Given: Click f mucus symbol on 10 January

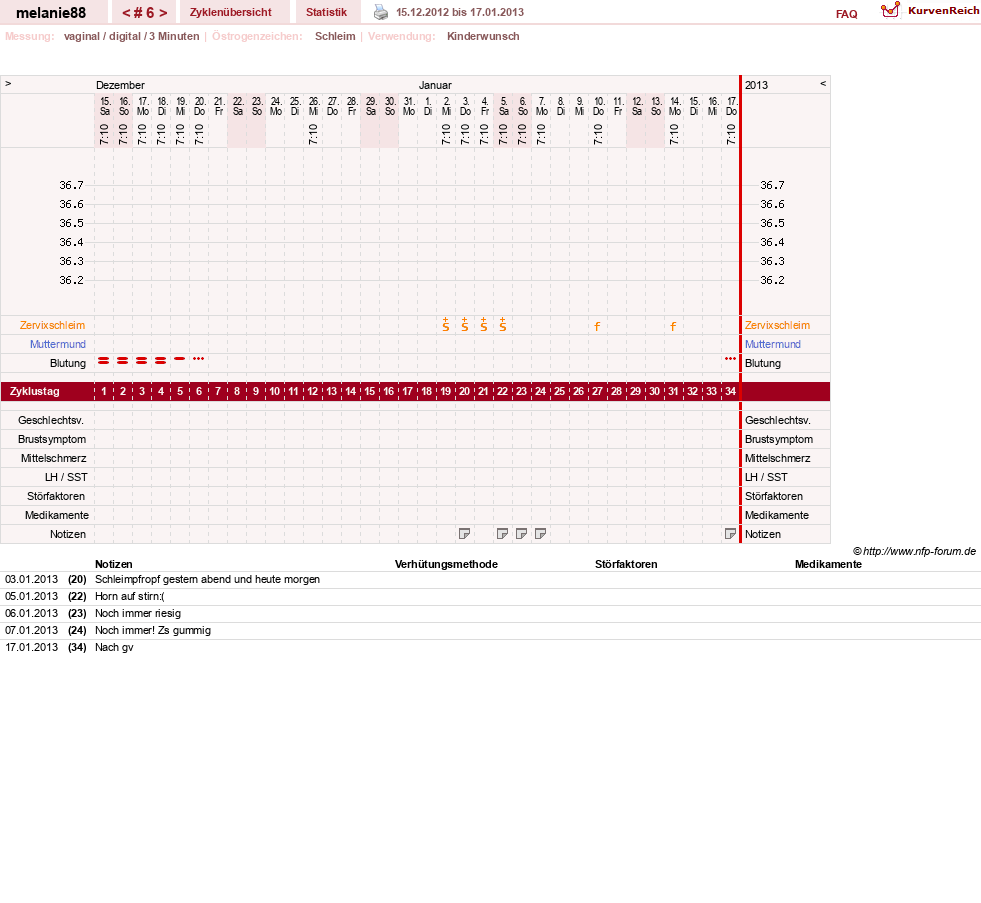Looking at the screenshot, I should (597, 326).
